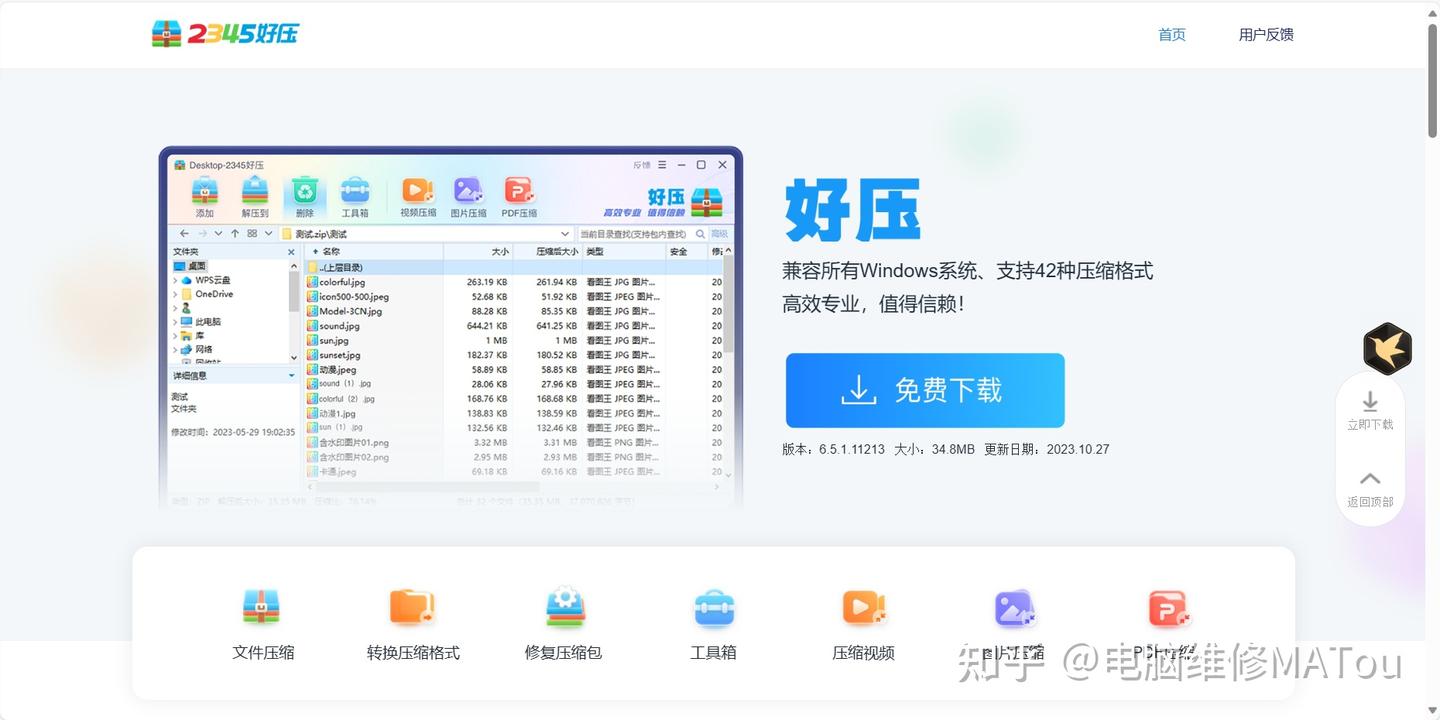Select the purple picture feature icon at page bottom
Screen dimensions: 1440x720
pyautogui.click(x=1014, y=607)
